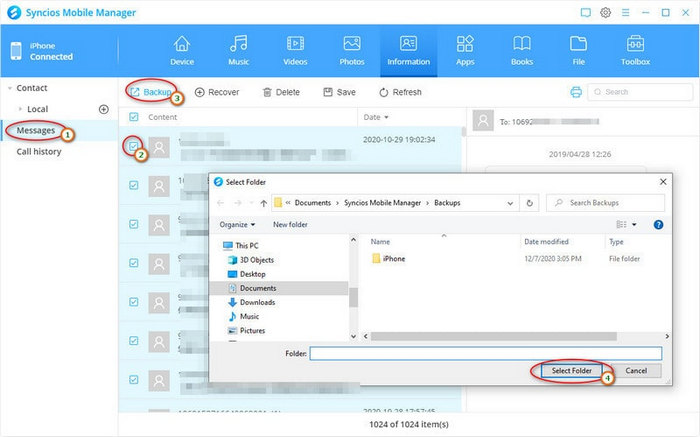Select the iPhone backup folder

click(388, 258)
